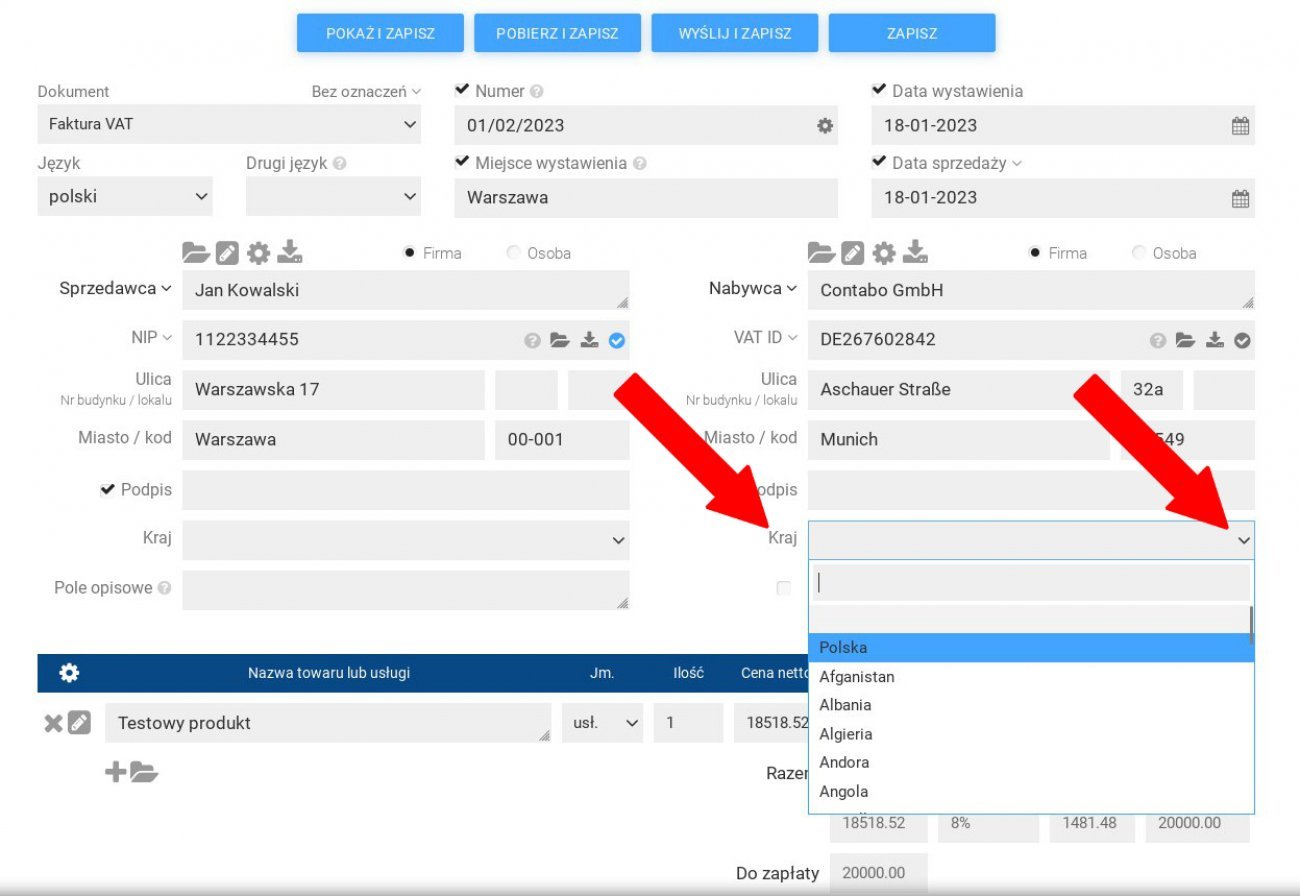
Task: Open folder icon in NIP field
Action: coord(560,340)
